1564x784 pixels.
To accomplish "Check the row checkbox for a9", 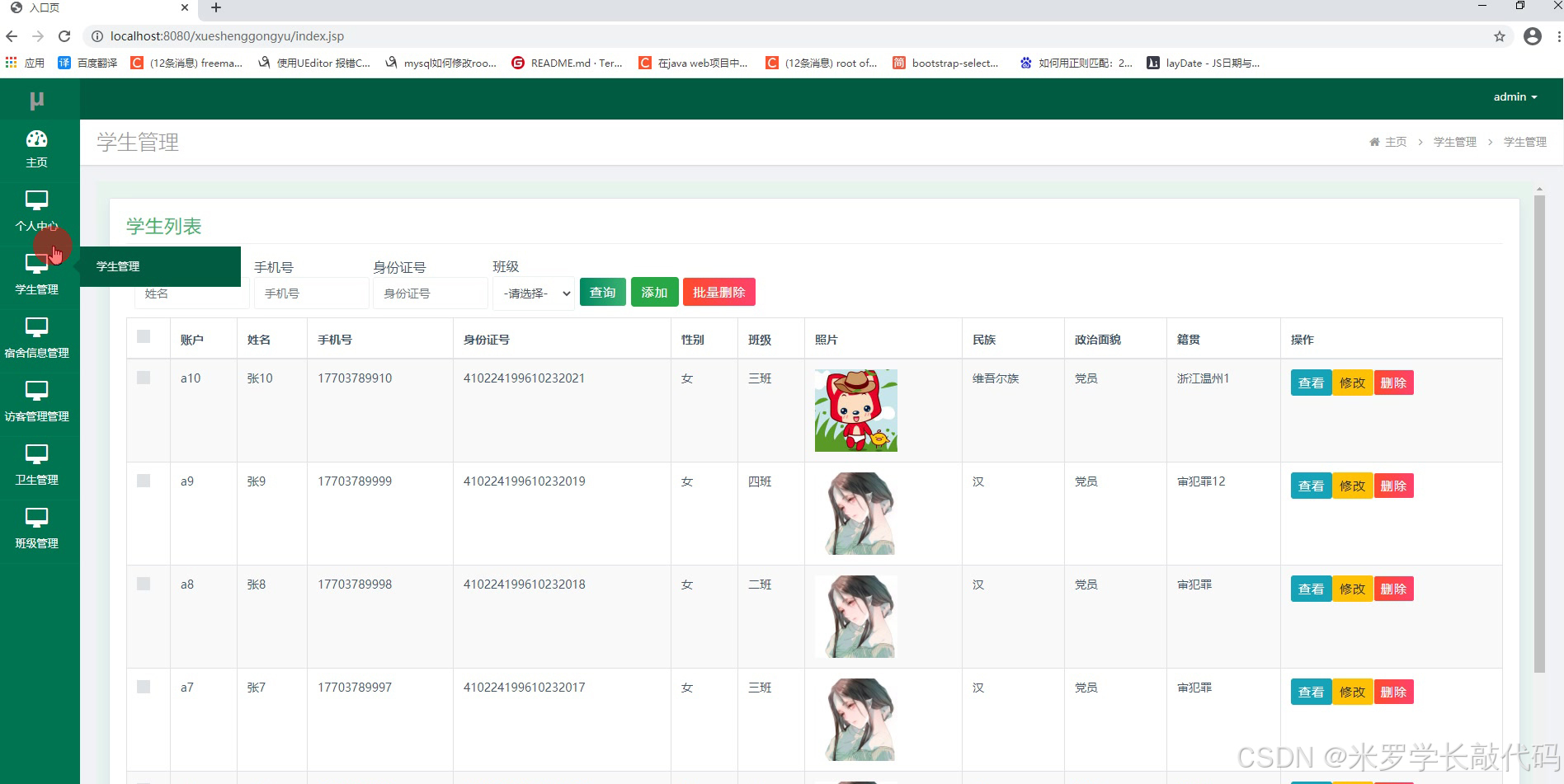I will [144, 481].
